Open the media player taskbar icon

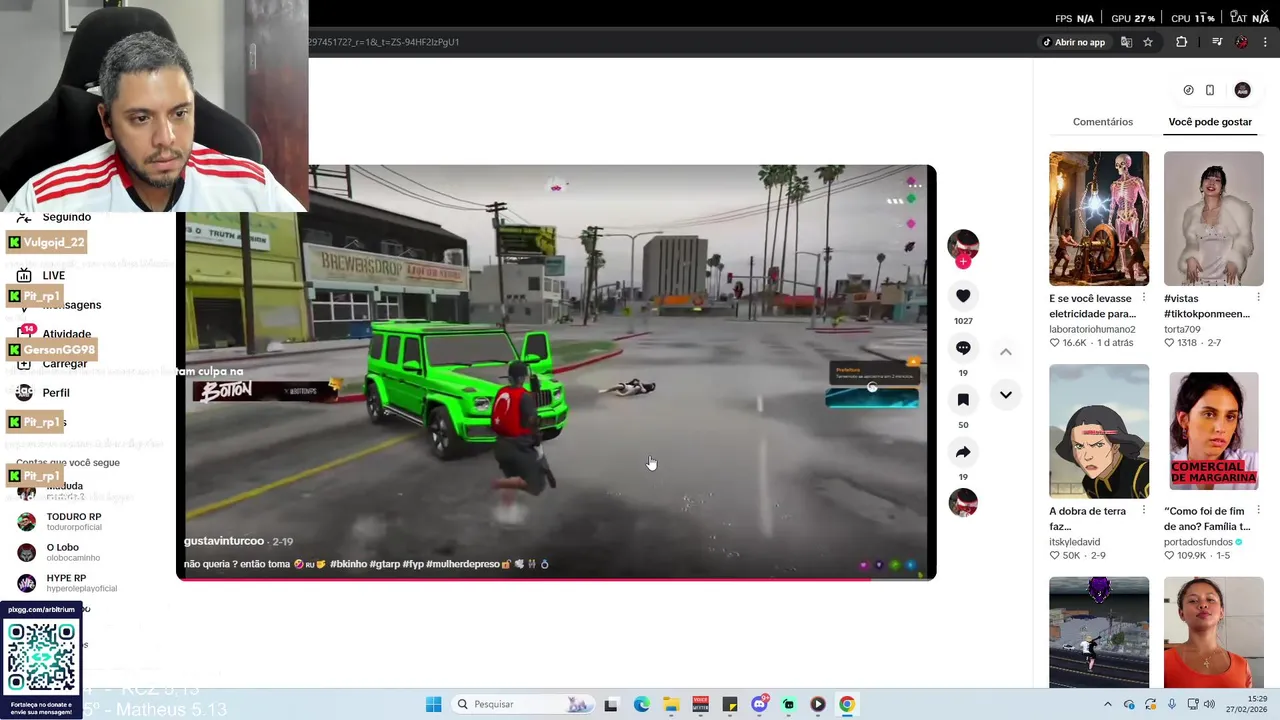click(818, 704)
